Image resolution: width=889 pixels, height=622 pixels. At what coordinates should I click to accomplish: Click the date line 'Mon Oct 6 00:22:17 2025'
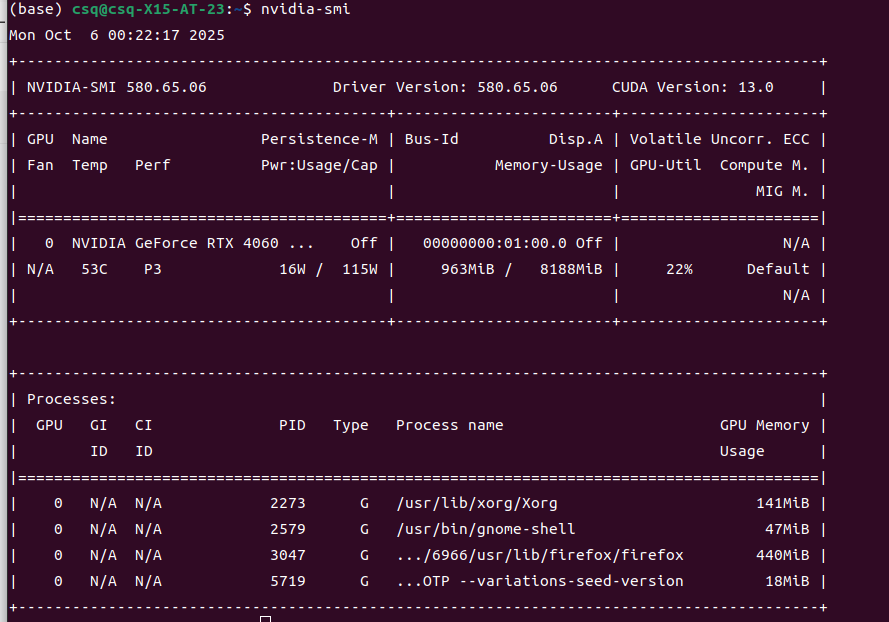click(117, 35)
